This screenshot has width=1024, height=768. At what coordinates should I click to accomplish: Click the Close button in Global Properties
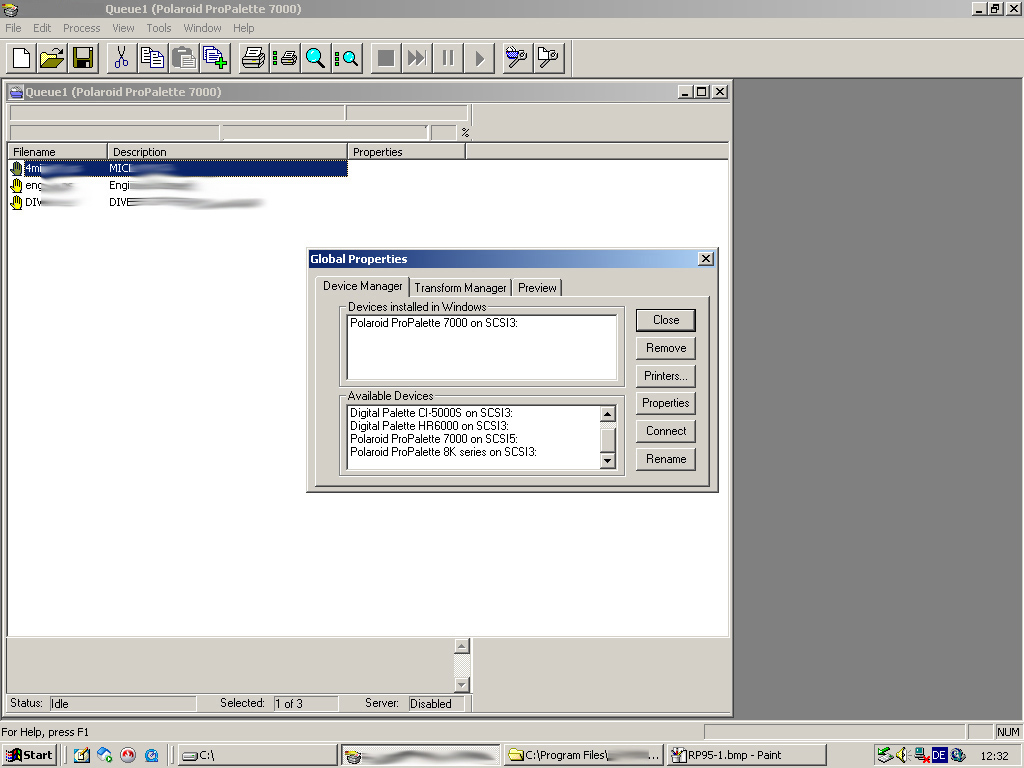(x=665, y=320)
